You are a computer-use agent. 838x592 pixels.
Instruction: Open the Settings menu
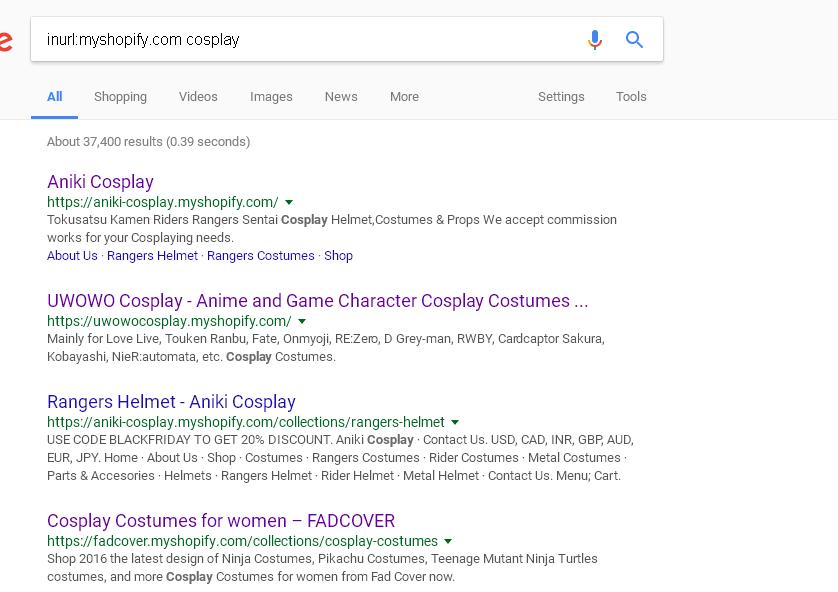pyautogui.click(x=561, y=97)
